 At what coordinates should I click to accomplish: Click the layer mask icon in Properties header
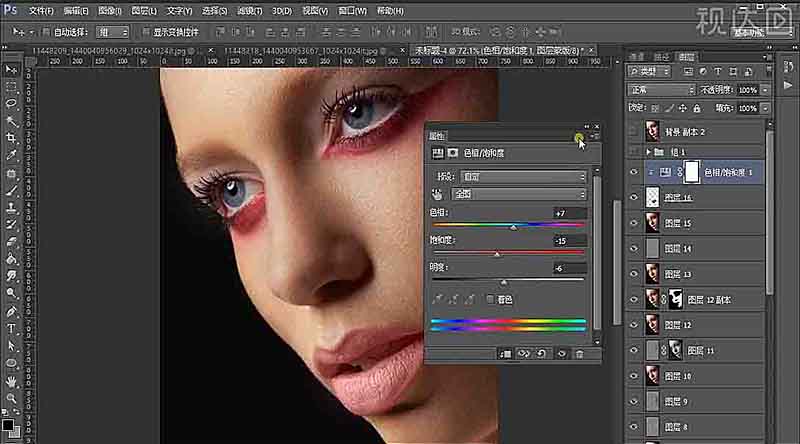(x=453, y=153)
